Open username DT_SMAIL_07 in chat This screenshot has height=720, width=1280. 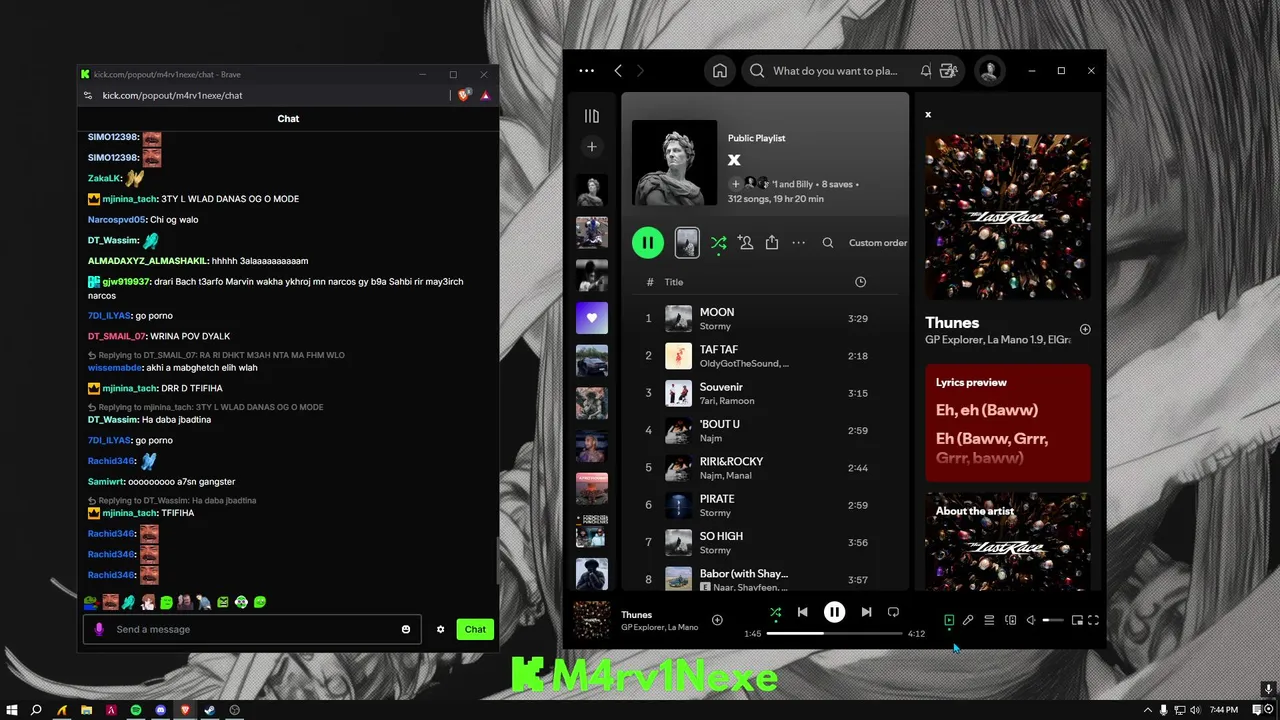pyautogui.click(x=116, y=336)
